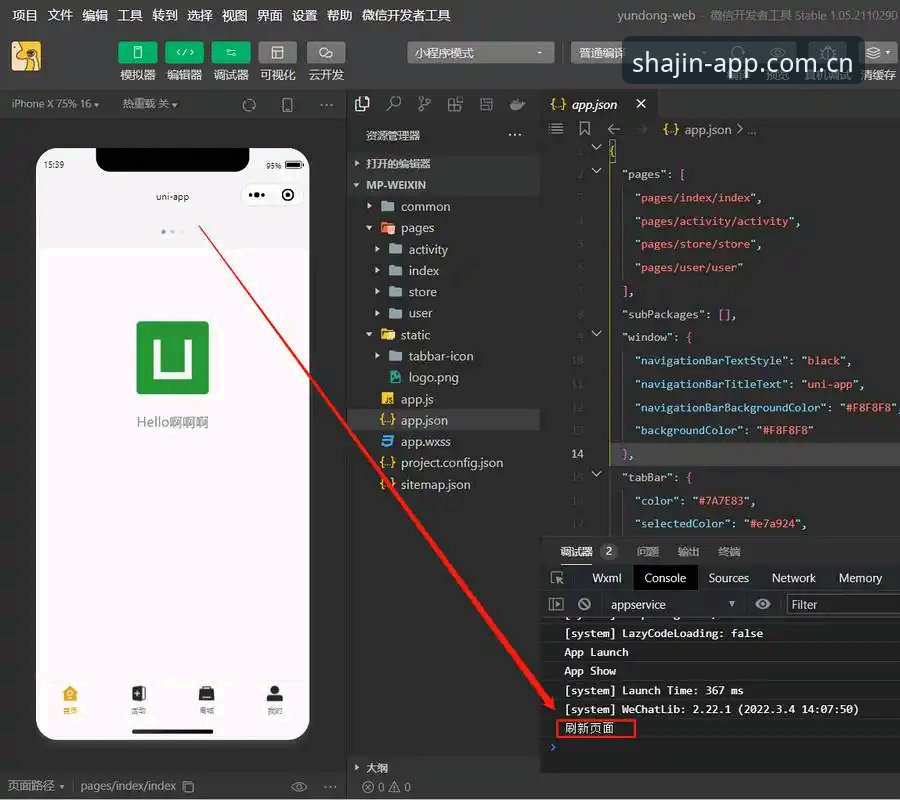Switch to the Sources devtools tab
The height and width of the screenshot is (800, 900).
point(728,578)
